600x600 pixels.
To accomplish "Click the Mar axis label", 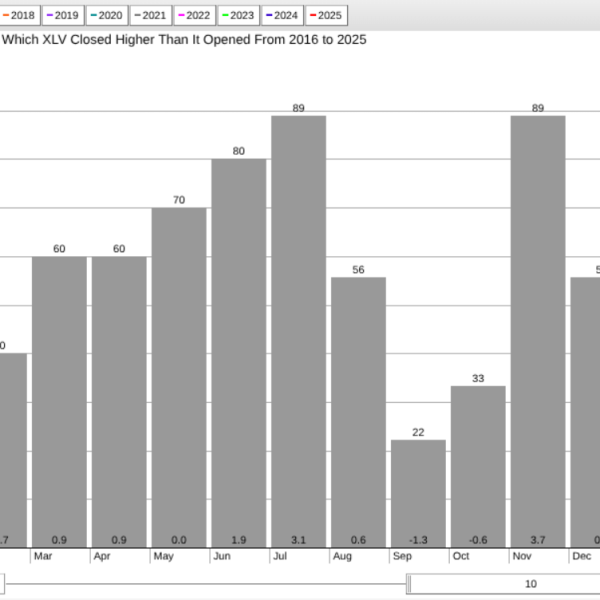I will click(43, 556).
